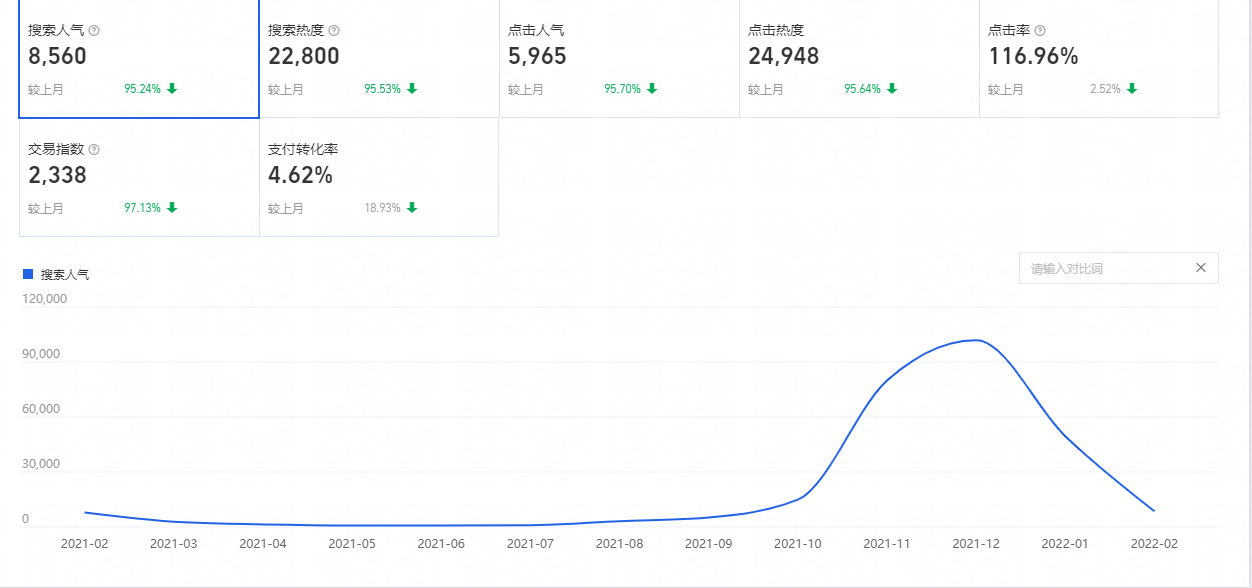Clear the comparison word input with X
Image resolution: width=1252 pixels, height=588 pixels.
(x=1201, y=268)
